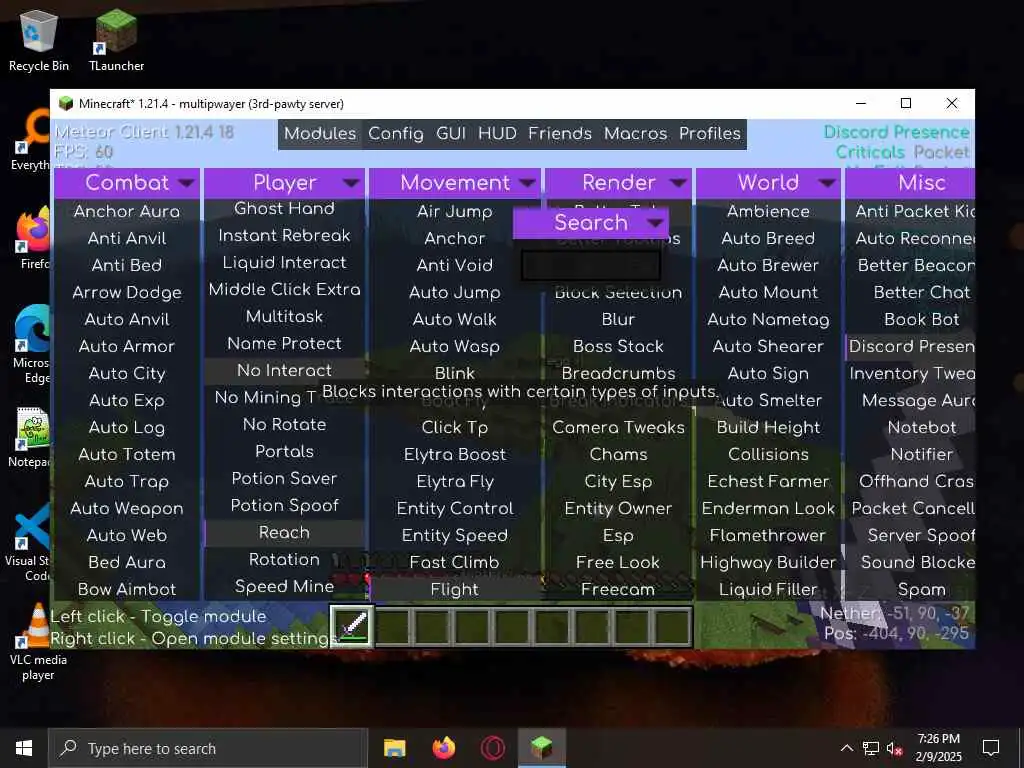Toggle the Auto Breed module

[x=768, y=239]
